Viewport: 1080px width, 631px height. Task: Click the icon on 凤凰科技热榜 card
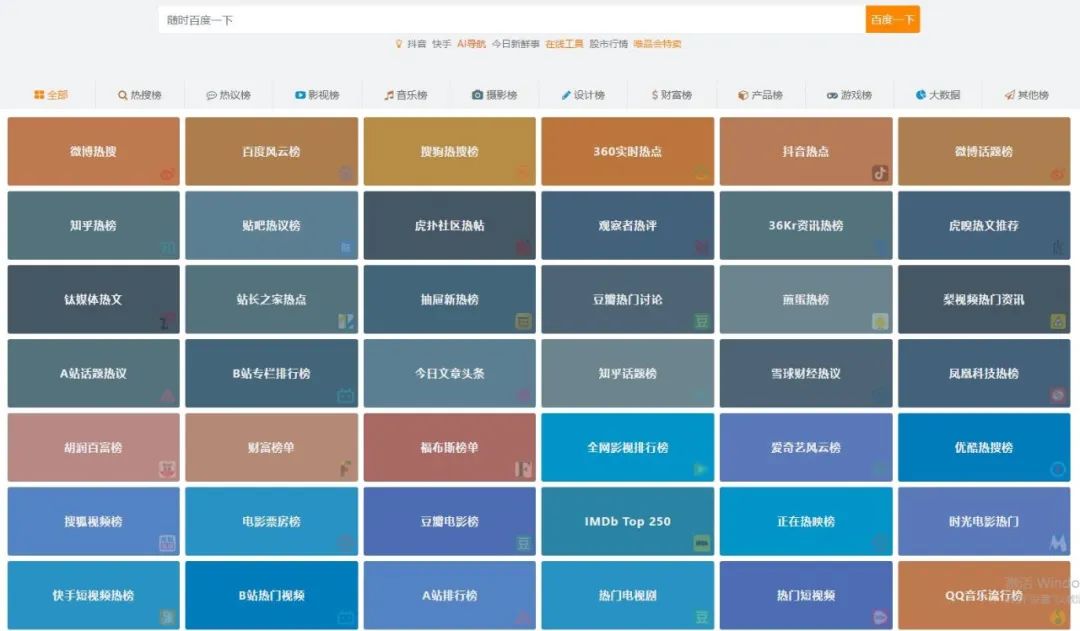coord(1057,395)
